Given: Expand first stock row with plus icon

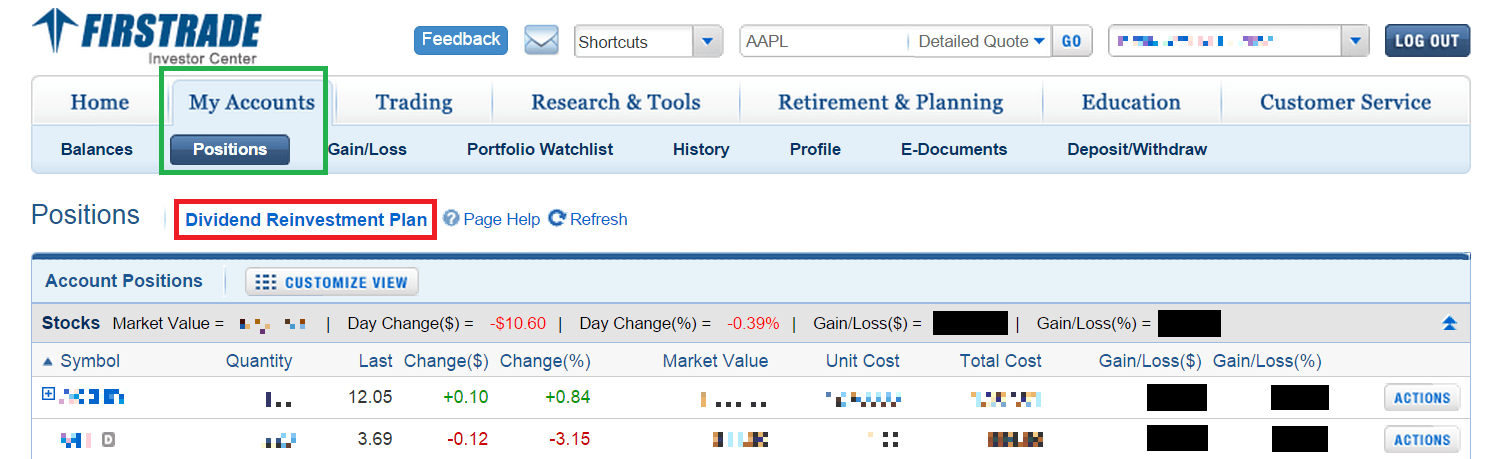Looking at the screenshot, I should coord(48,395).
